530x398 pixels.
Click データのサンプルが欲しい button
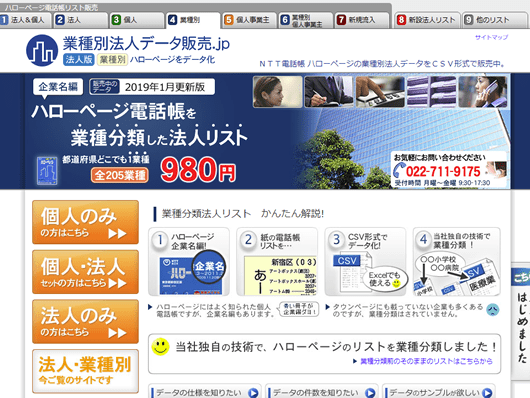pos(439,392)
